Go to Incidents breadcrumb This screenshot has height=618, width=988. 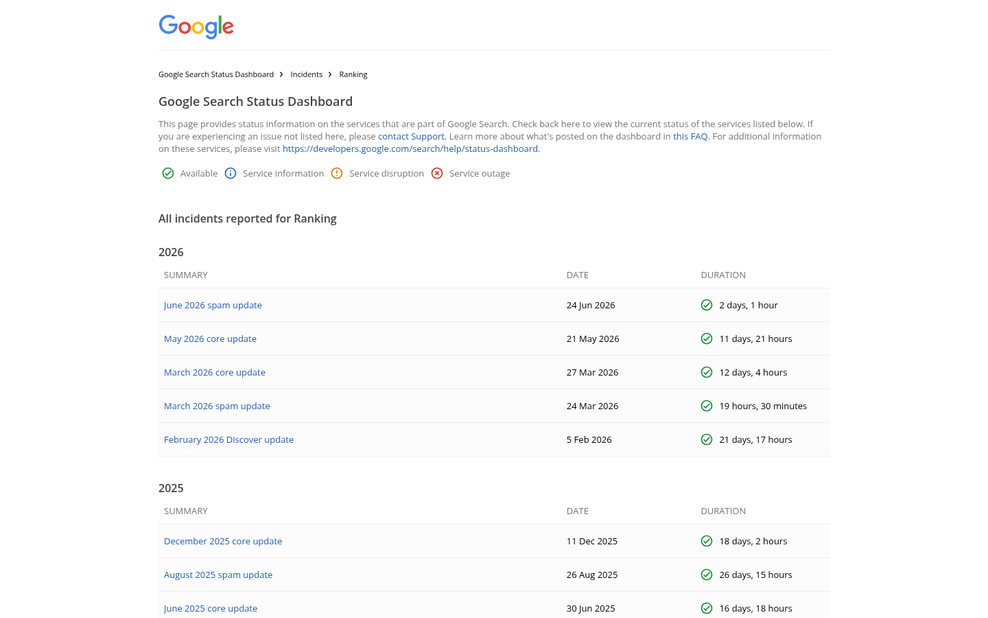[306, 74]
